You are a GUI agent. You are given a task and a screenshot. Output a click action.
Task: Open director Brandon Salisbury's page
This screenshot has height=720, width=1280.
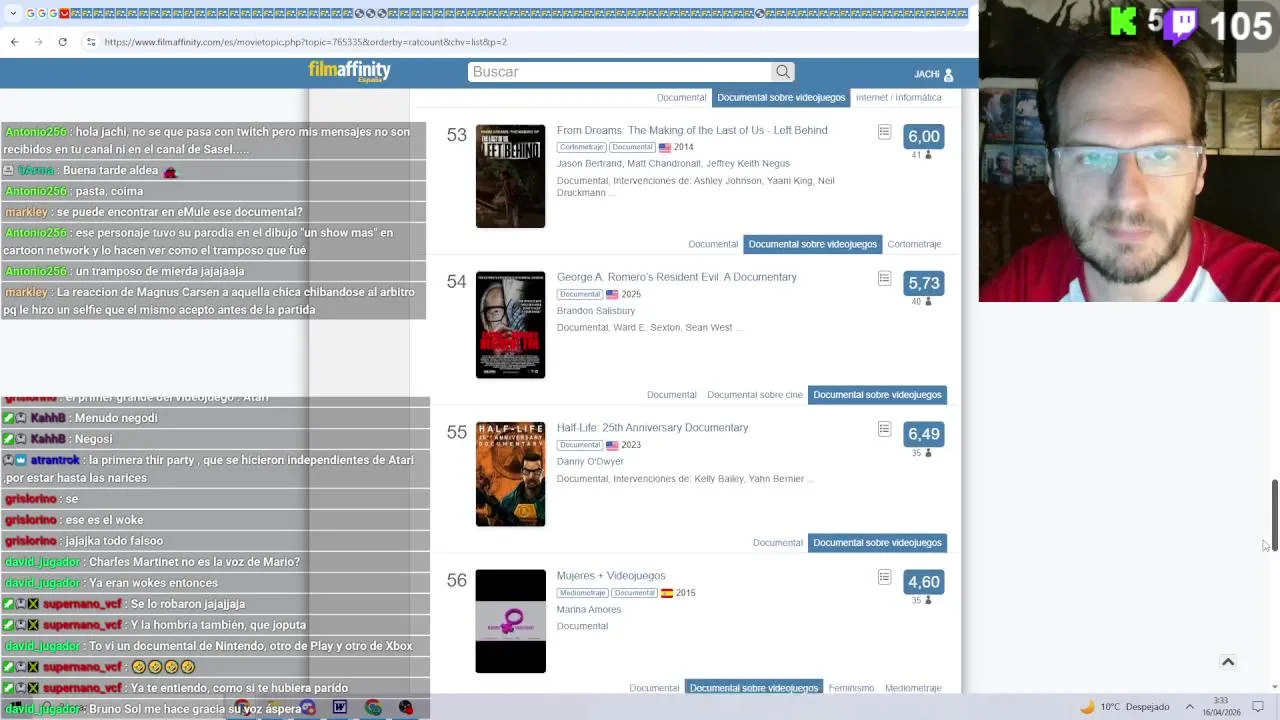596,310
